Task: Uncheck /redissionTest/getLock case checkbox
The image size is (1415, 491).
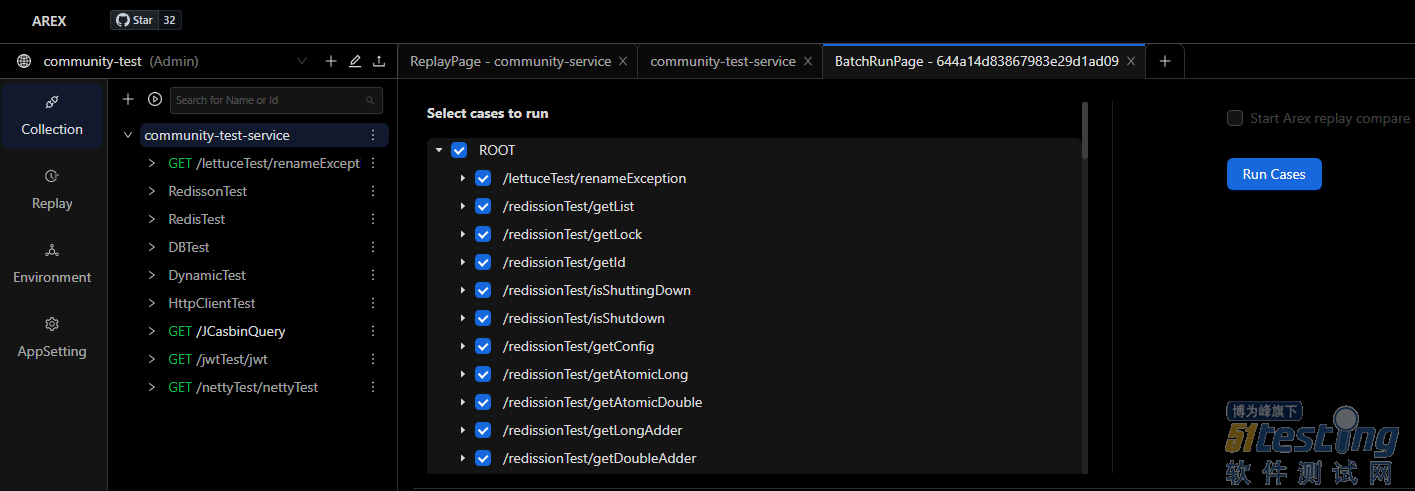Action: [483, 234]
